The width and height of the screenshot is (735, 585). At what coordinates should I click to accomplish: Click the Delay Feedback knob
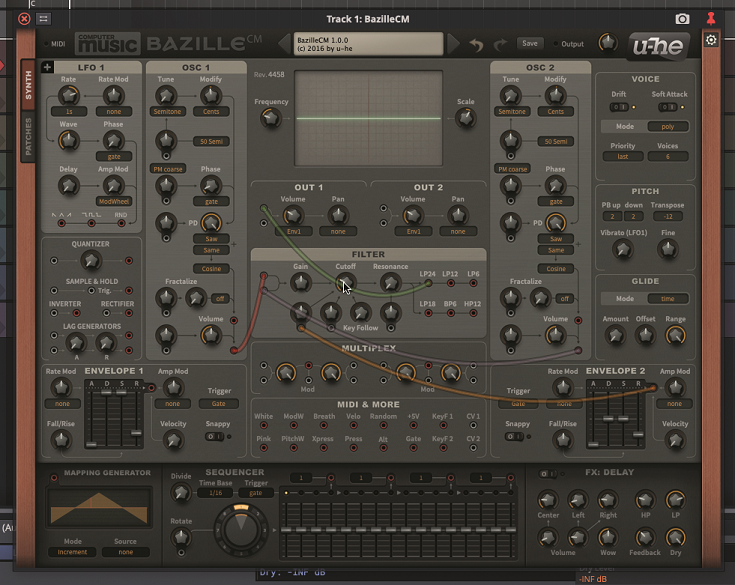[645, 537]
